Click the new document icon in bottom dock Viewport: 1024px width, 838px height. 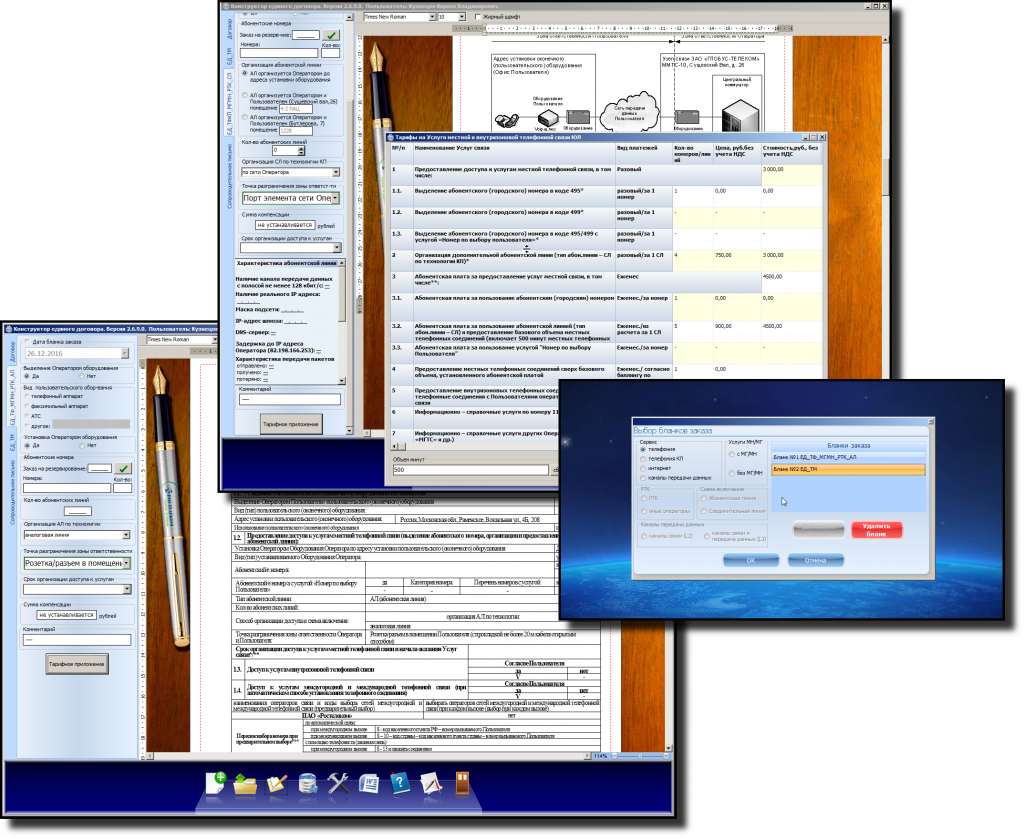coord(216,782)
